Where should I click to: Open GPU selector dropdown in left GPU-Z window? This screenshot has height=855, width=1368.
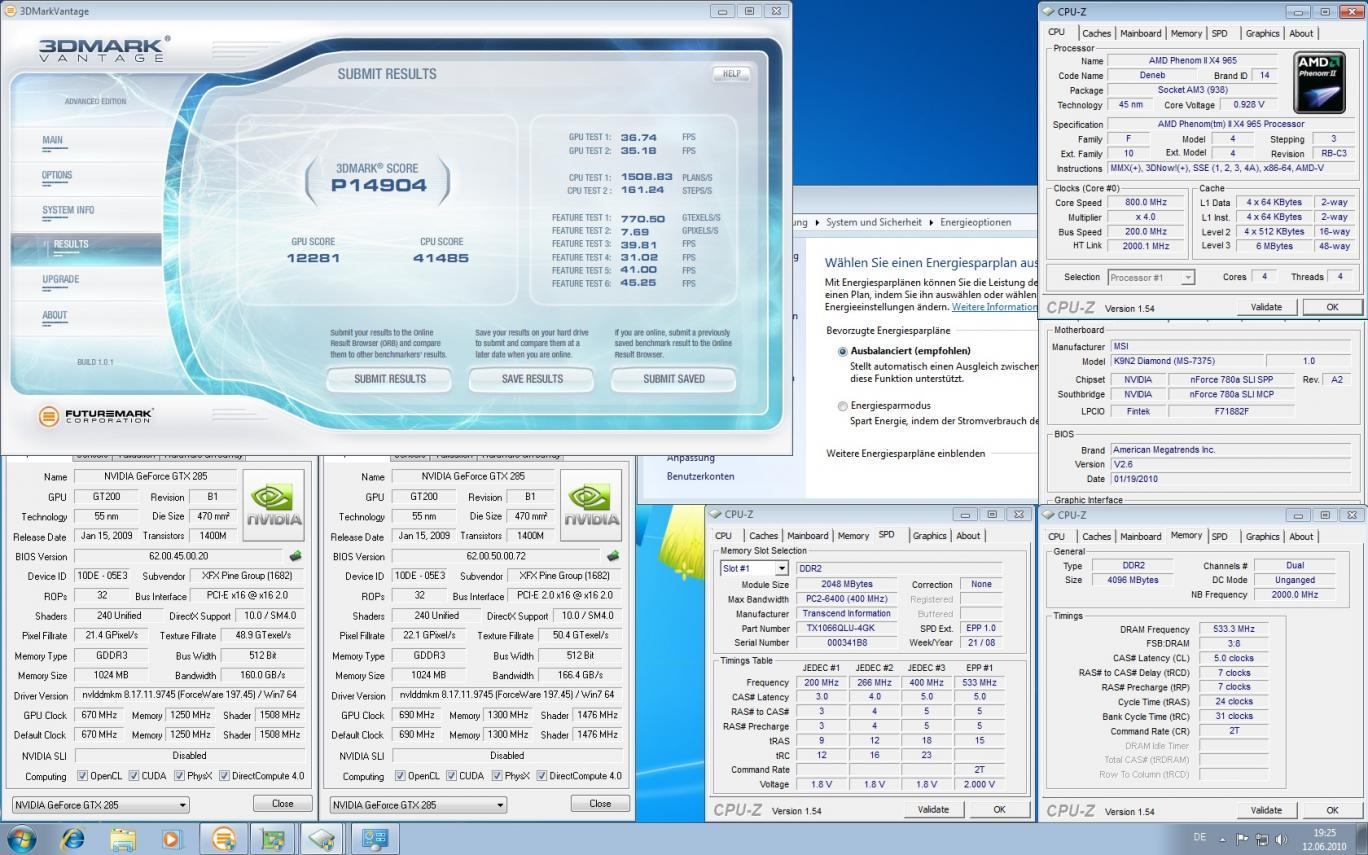tap(100, 804)
